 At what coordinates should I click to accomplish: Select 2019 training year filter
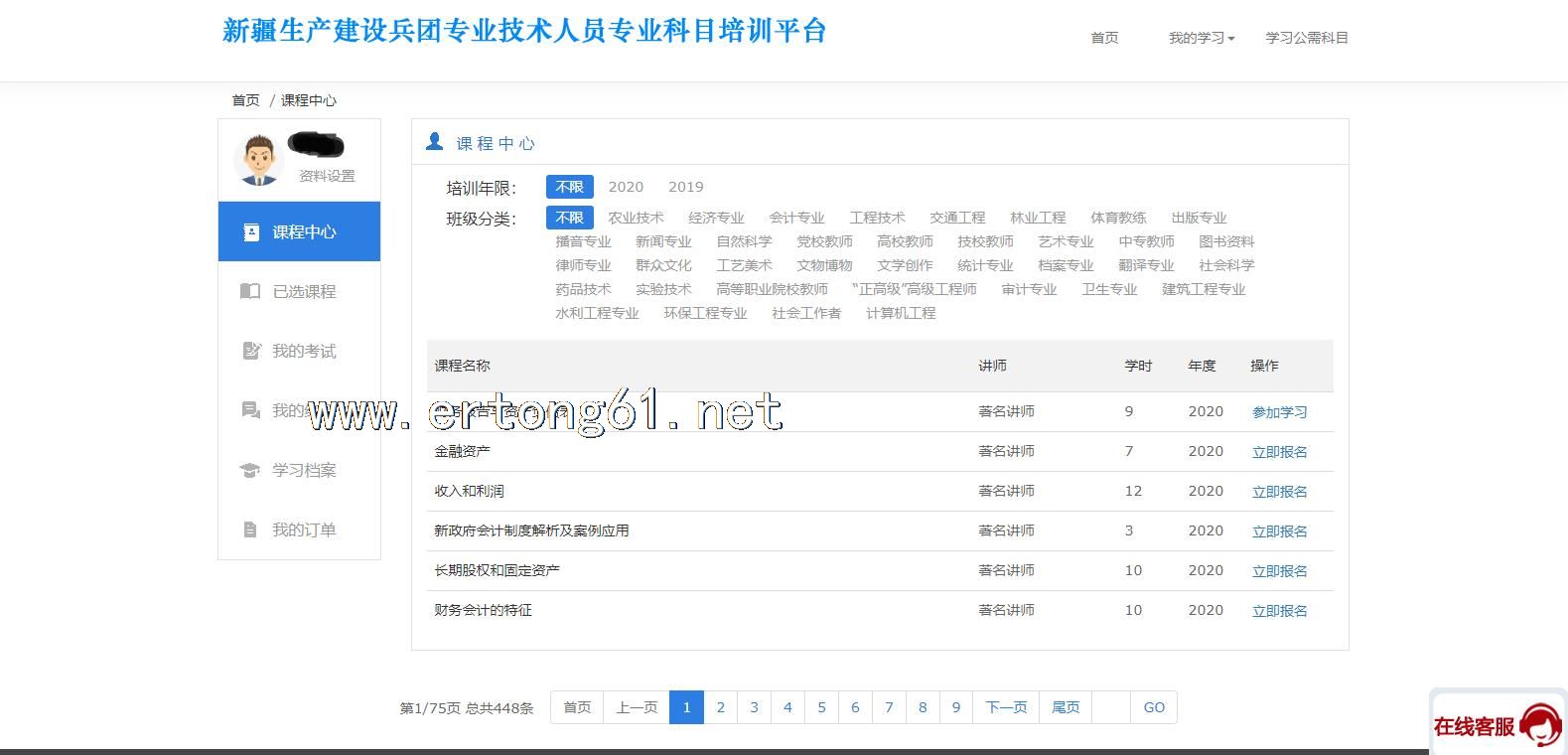point(685,187)
